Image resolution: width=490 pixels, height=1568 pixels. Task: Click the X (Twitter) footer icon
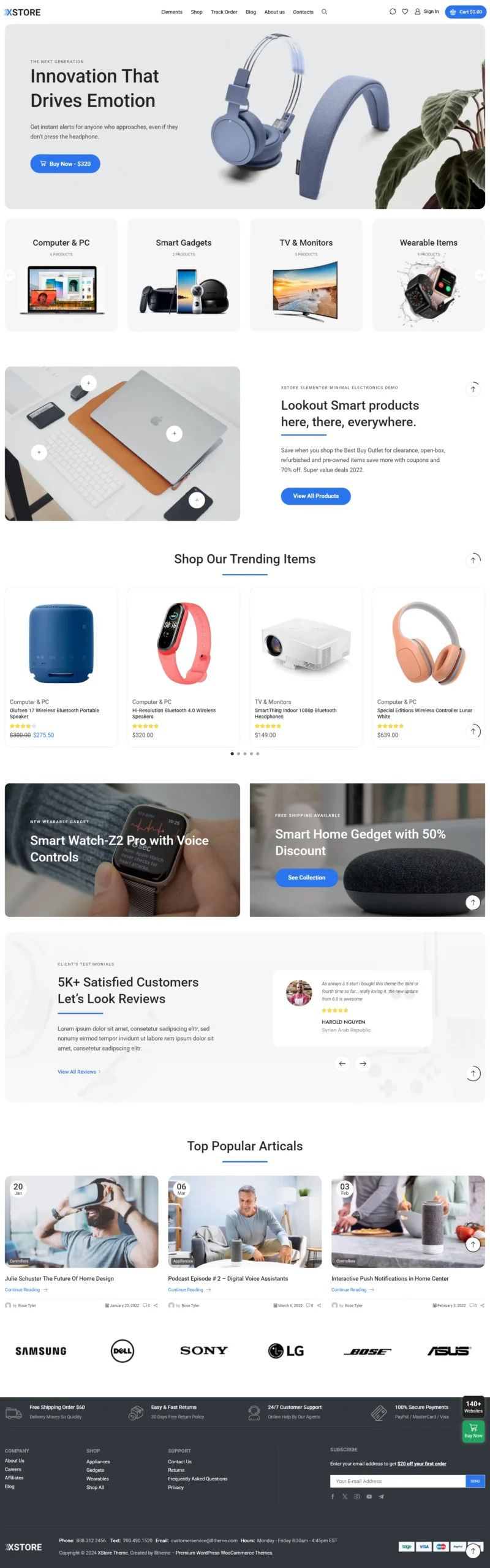pos(345,1496)
